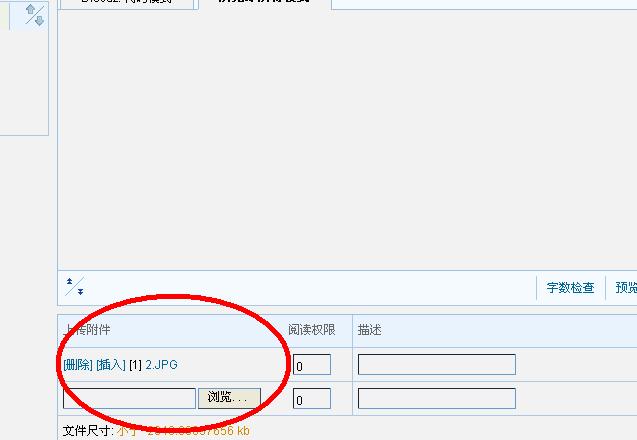Click inside the large message editor area
This screenshot has width=637, height=440.
pos(347,139)
